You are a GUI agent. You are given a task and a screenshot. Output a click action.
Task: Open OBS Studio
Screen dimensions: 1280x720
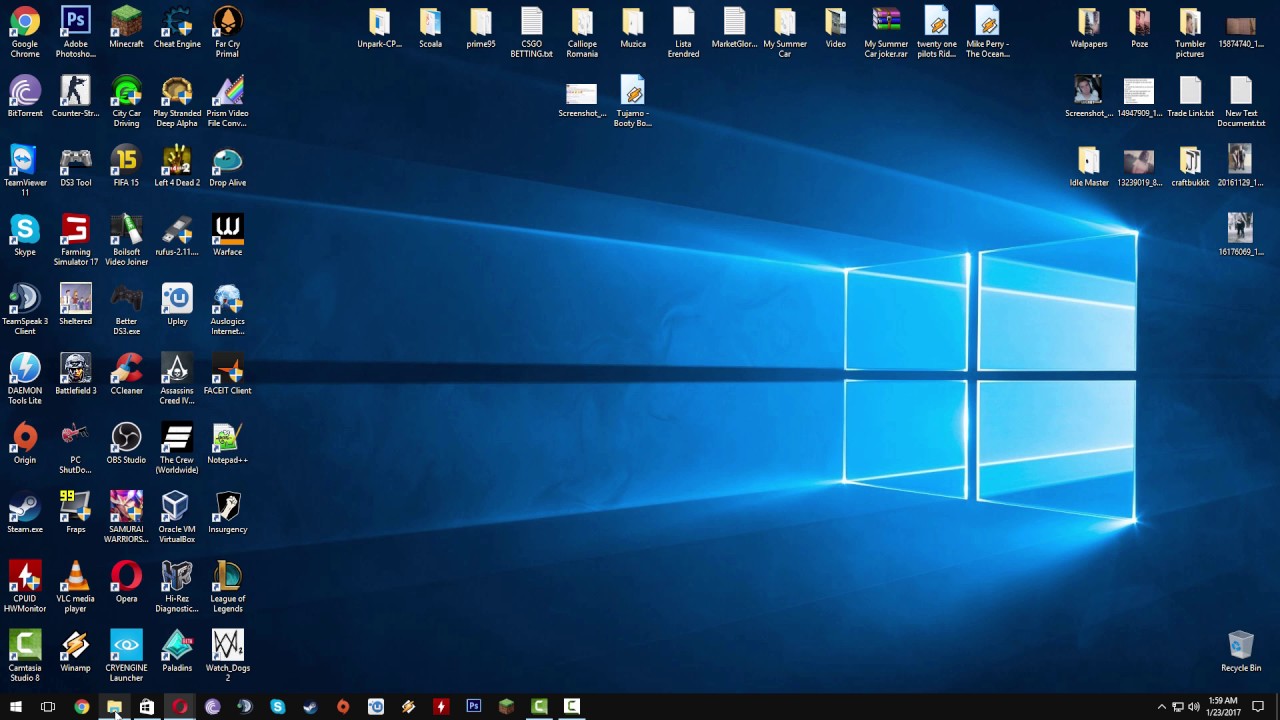(126, 440)
